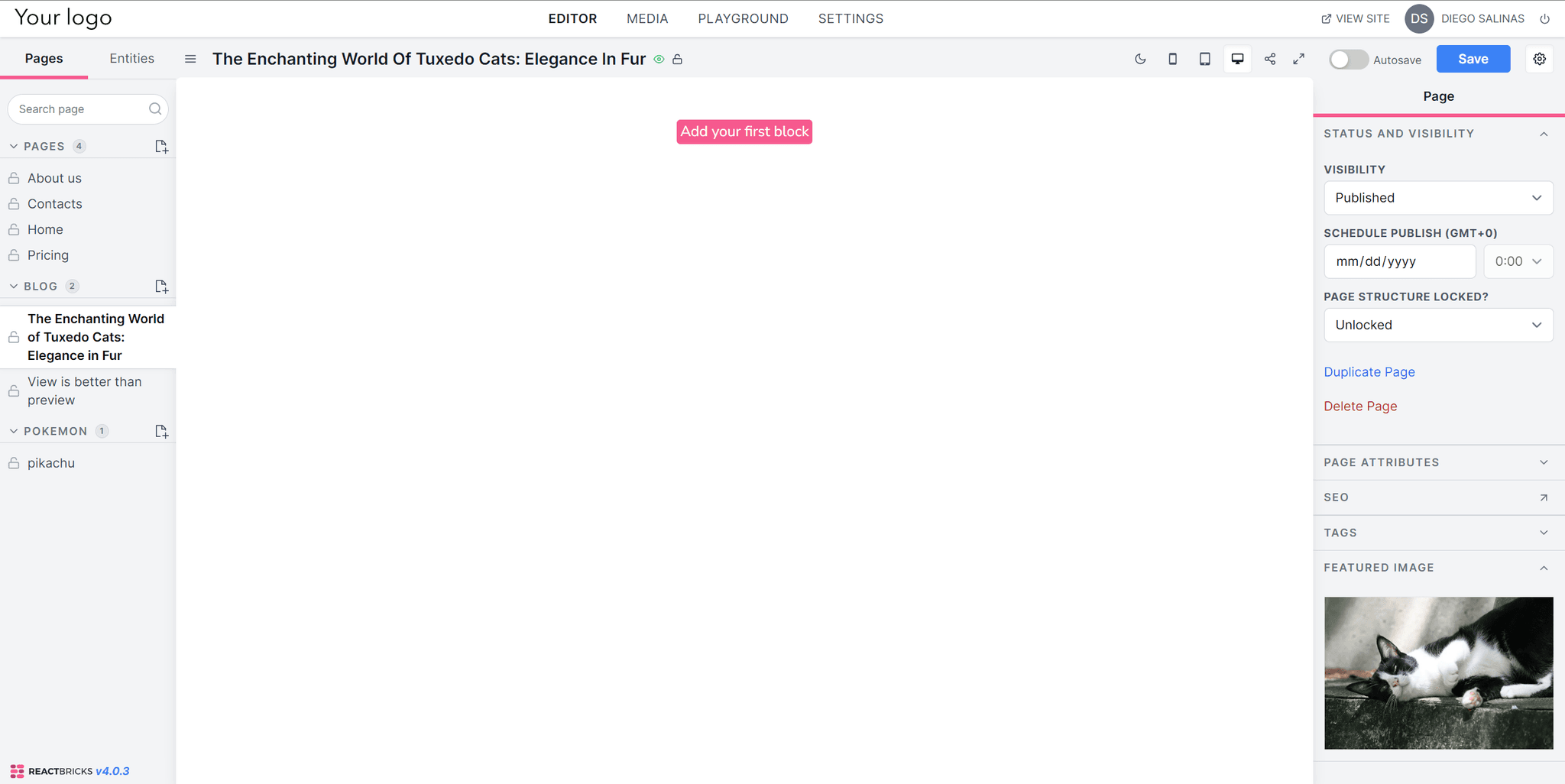Switch to the Entities tab
The image size is (1565, 784).
(x=131, y=58)
